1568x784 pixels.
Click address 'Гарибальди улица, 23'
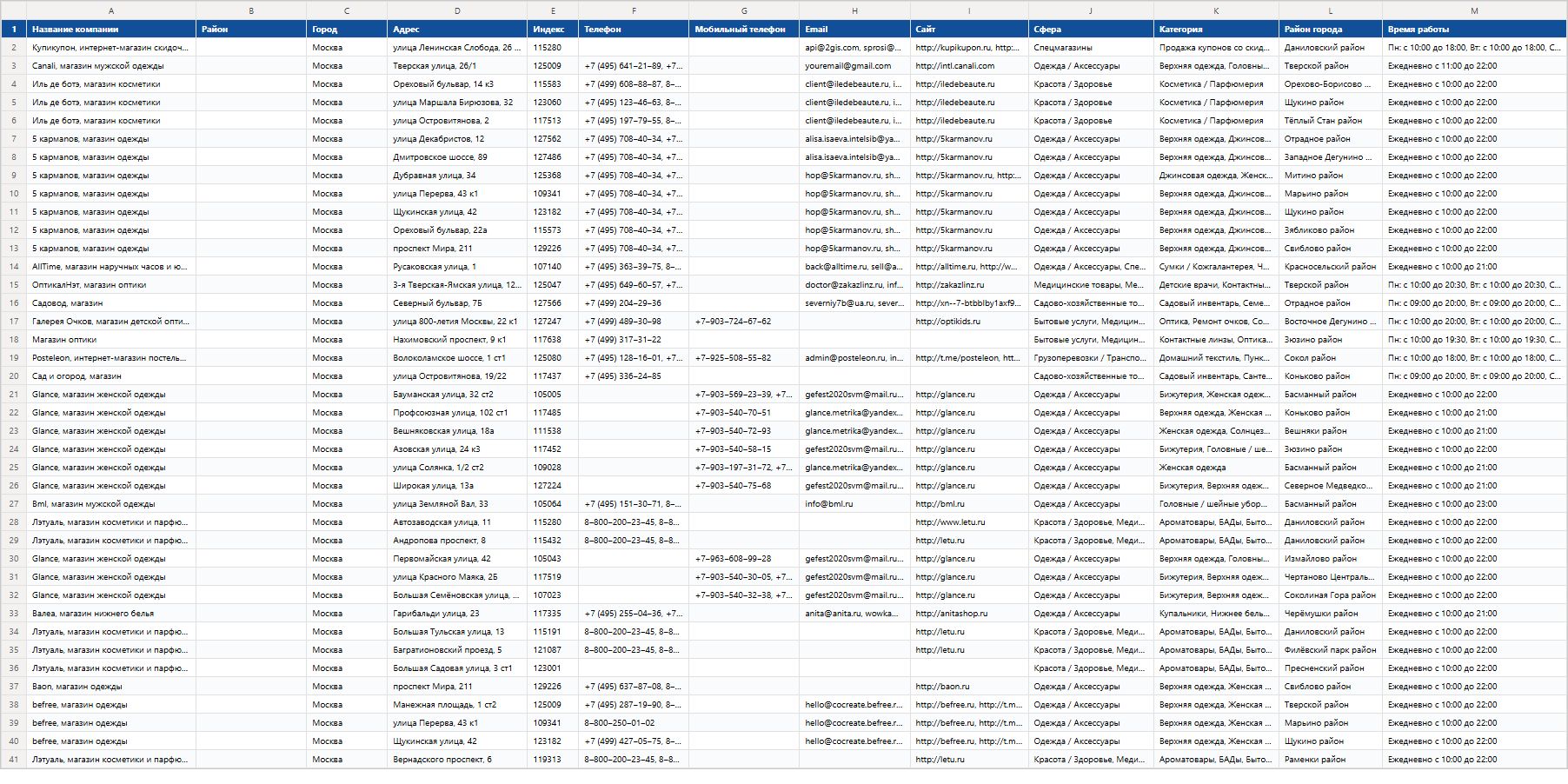457,614
